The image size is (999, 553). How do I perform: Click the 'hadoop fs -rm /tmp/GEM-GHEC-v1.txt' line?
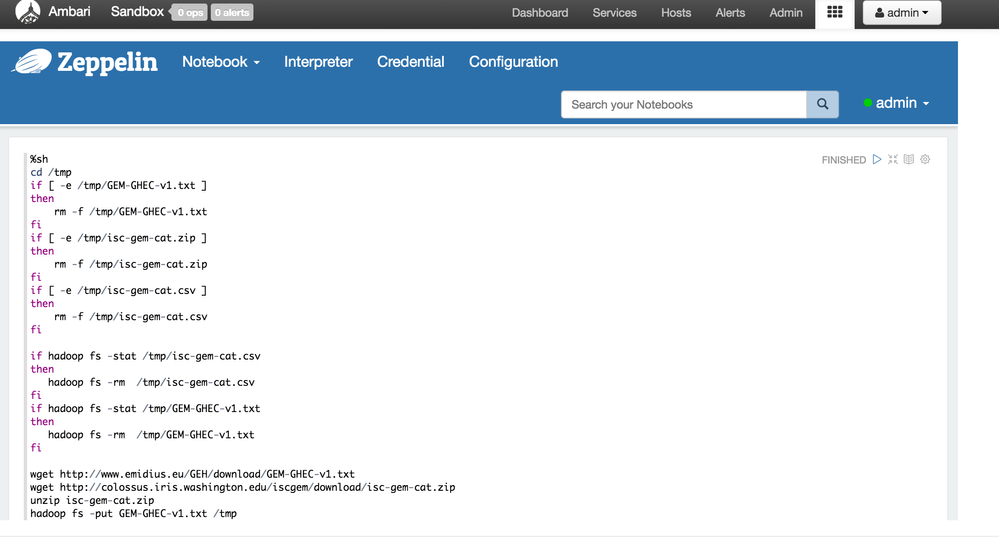tap(152, 434)
